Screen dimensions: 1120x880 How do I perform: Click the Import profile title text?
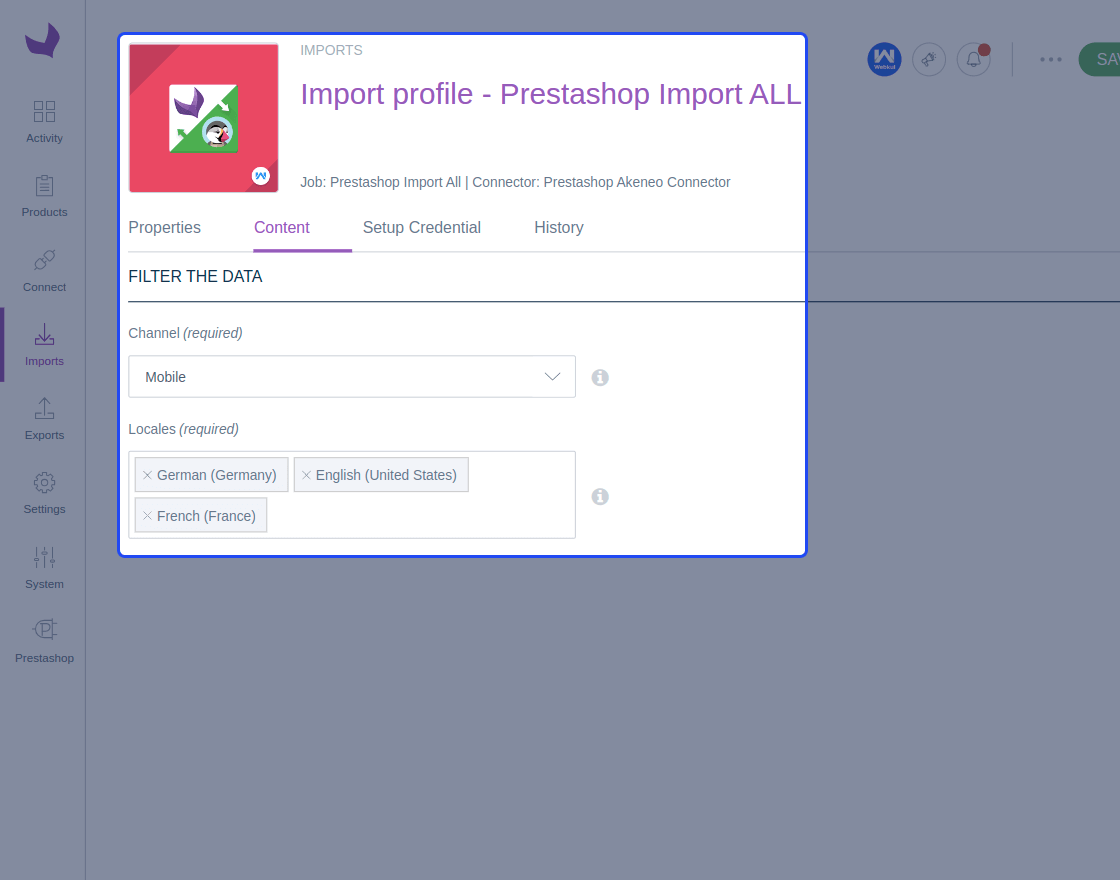click(551, 94)
